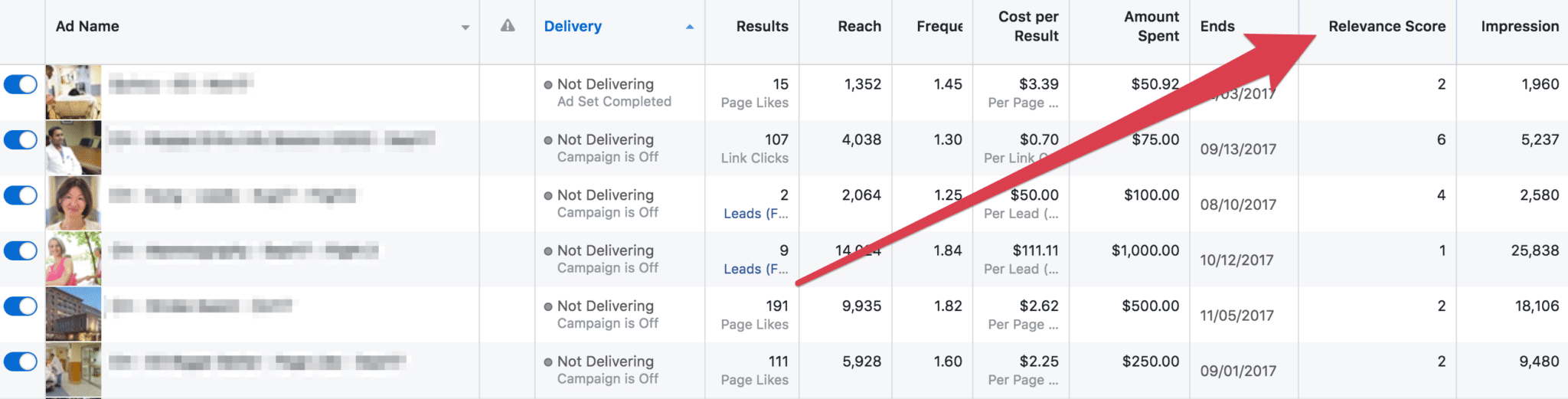Sort by the Frequency column header

tap(939, 26)
